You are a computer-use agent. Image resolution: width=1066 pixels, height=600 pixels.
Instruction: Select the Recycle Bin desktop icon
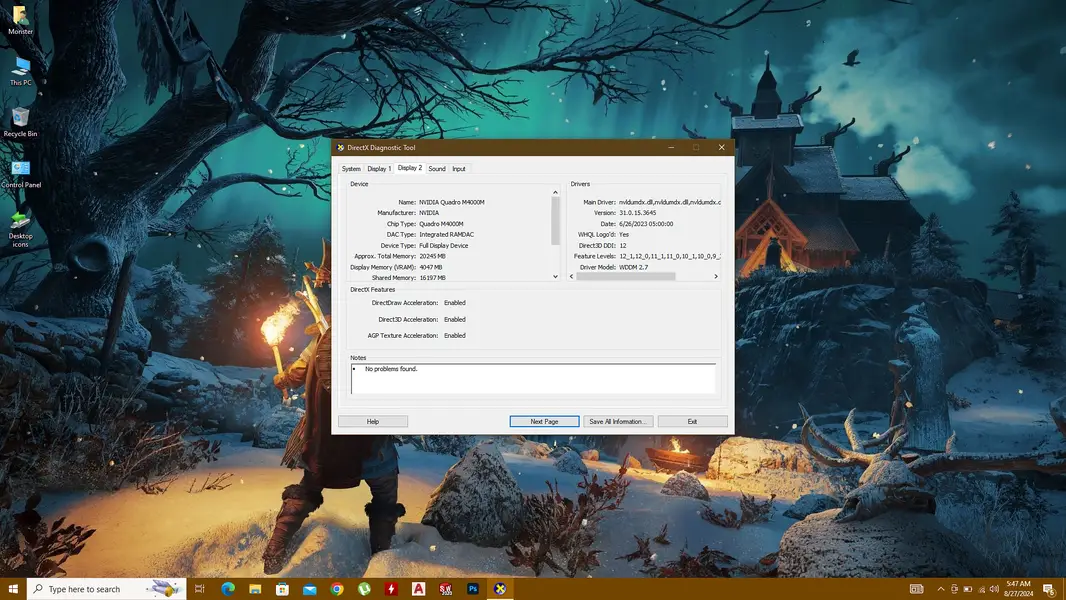coord(20,122)
